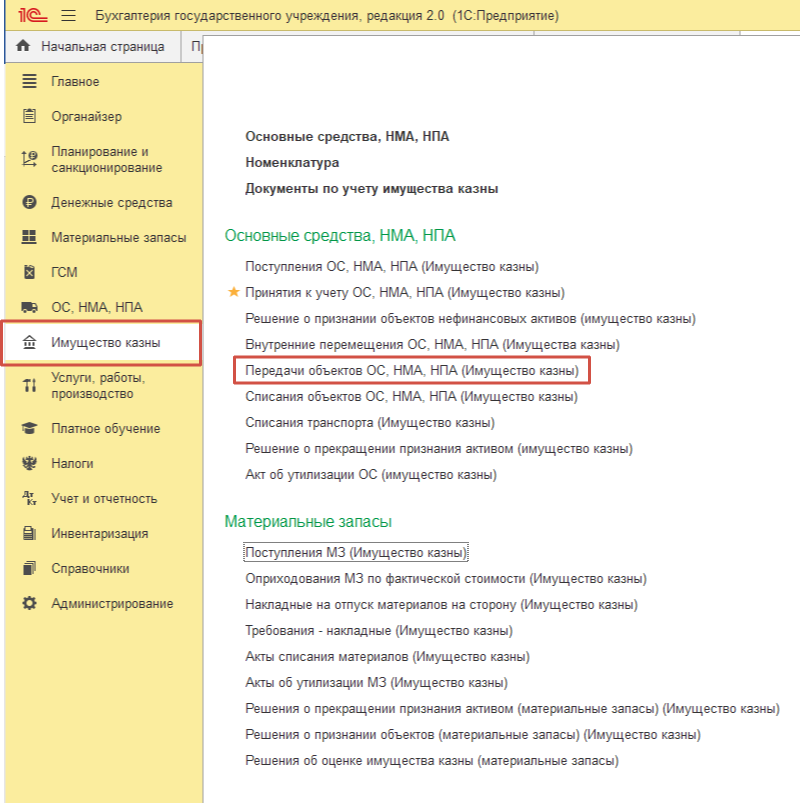
Task: Open Оприходования МЗ по фактической стоимости
Action: 446,579
